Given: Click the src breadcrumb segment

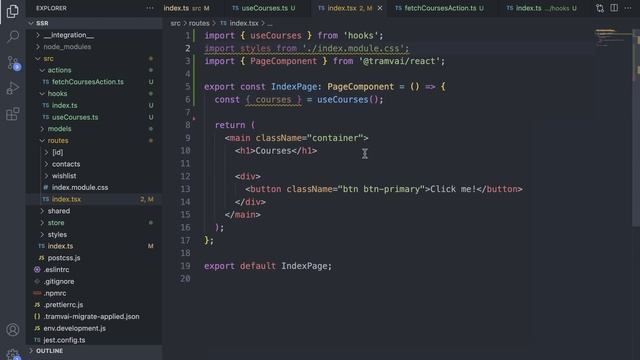Looking at the screenshot, I should [175, 23].
